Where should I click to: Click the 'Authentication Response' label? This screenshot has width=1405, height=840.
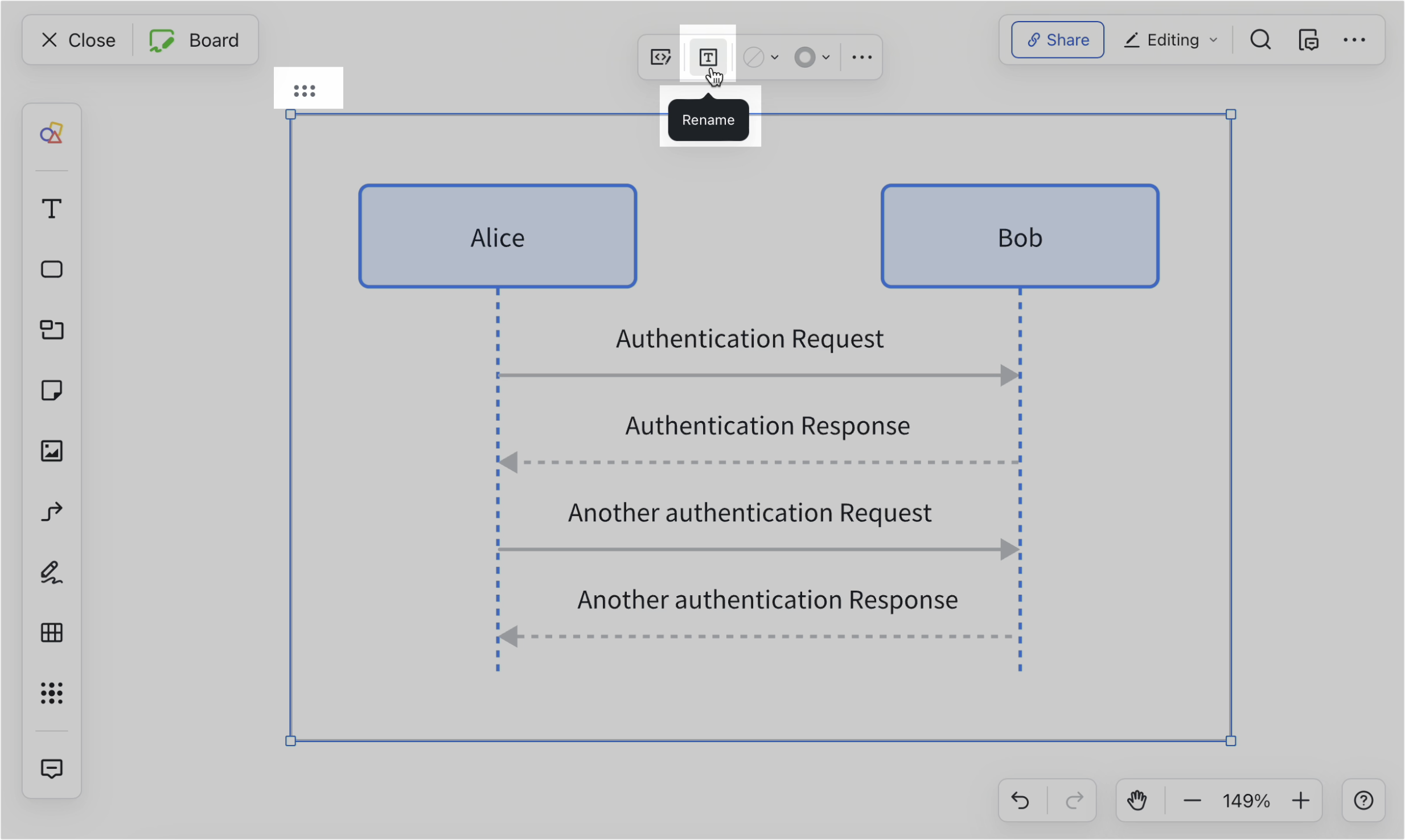[x=767, y=426]
